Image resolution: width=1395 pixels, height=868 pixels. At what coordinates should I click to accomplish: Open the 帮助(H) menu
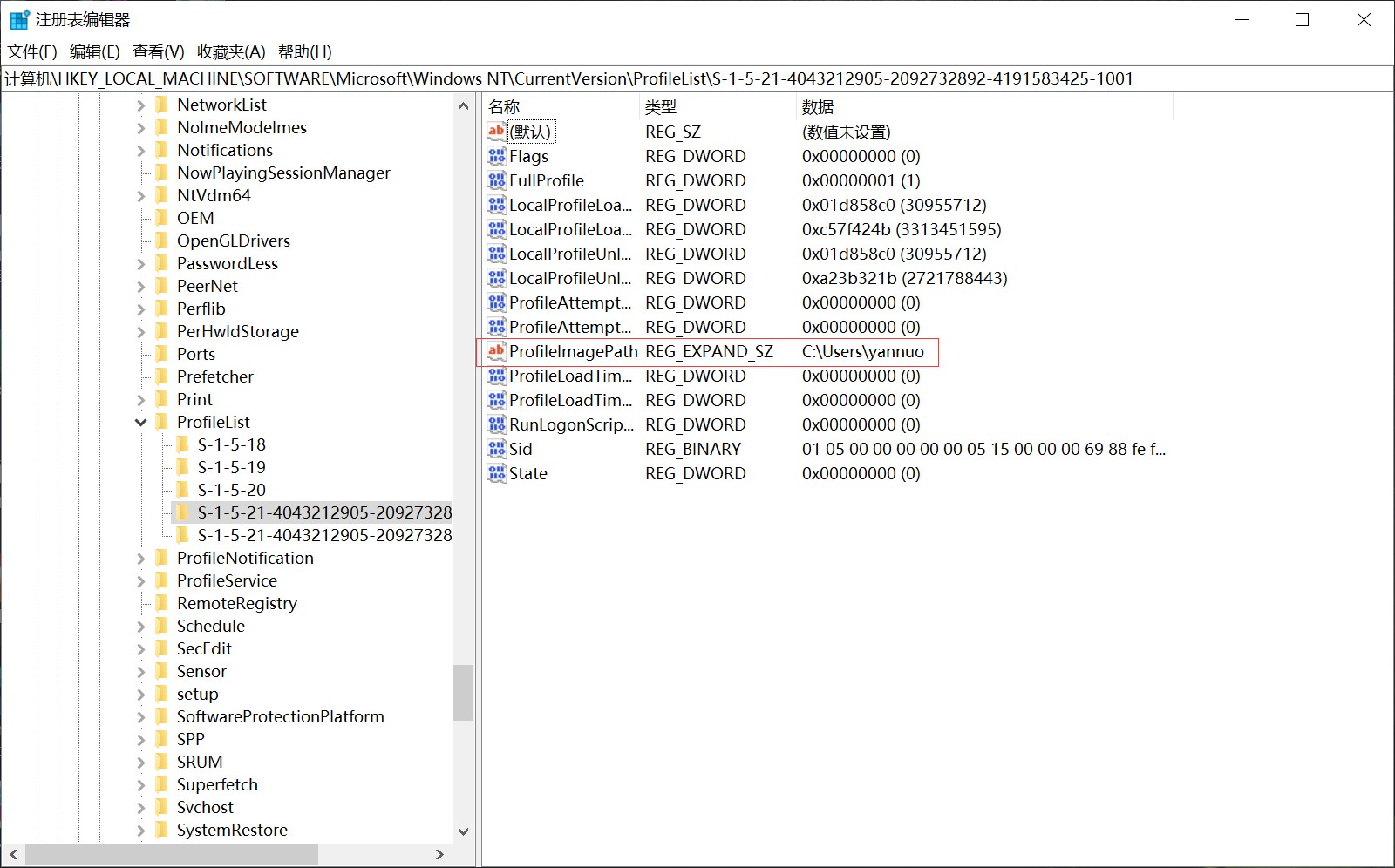click(x=304, y=51)
